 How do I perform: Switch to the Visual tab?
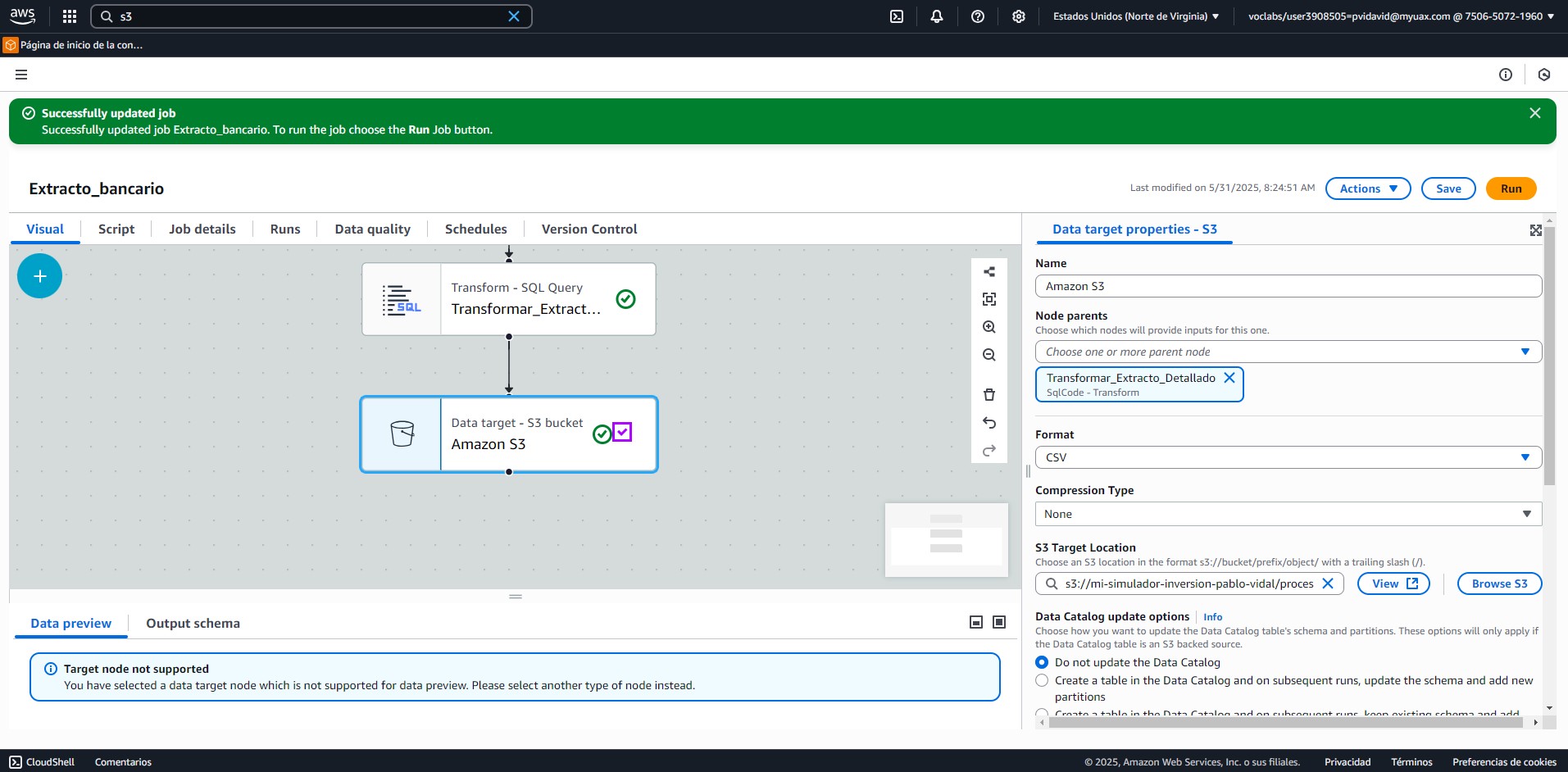[45, 229]
